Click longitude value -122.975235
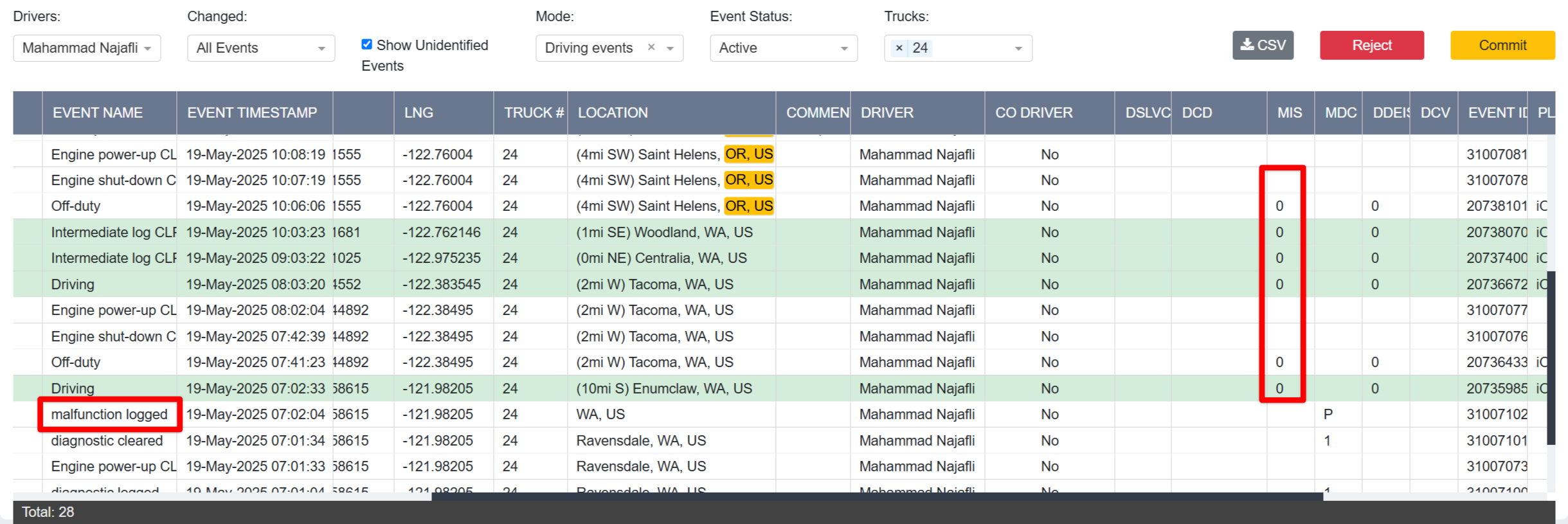Image resolution: width=1568 pixels, height=524 pixels. pyautogui.click(x=442, y=258)
